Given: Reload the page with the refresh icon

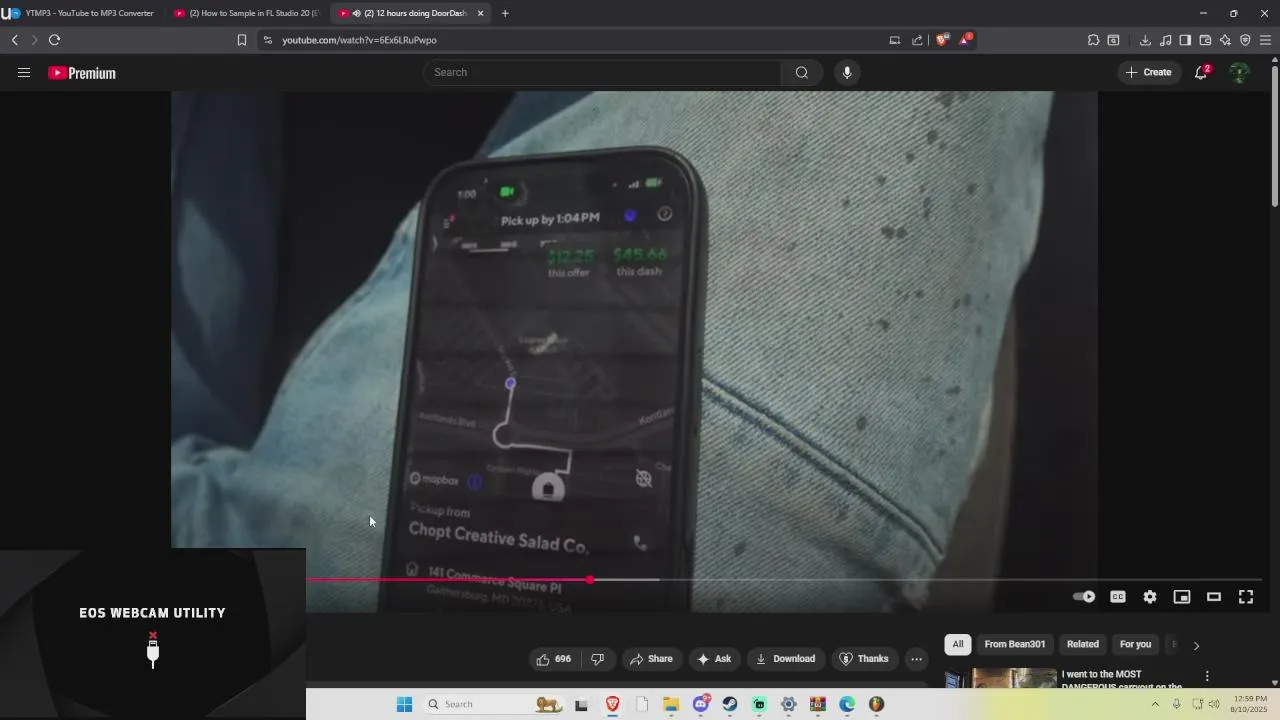Looking at the screenshot, I should pyautogui.click(x=54, y=40).
